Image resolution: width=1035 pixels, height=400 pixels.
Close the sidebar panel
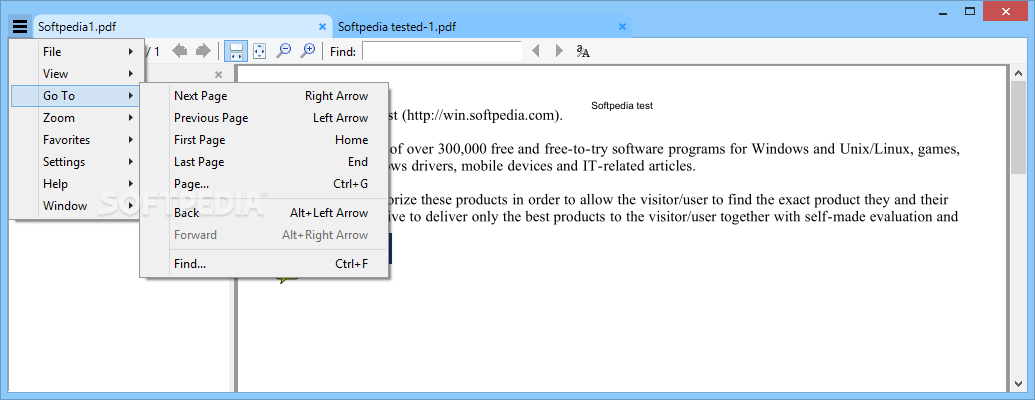pyautogui.click(x=218, y=75)
